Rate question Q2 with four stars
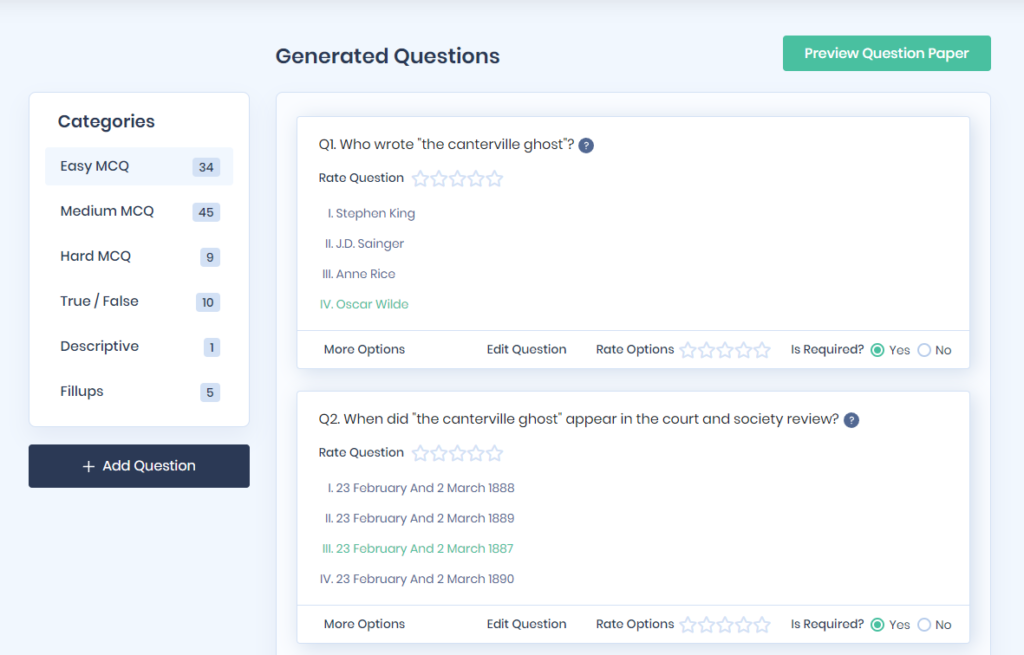The image size is (1024, 655). pyautogui.click(x=476, y=454)
